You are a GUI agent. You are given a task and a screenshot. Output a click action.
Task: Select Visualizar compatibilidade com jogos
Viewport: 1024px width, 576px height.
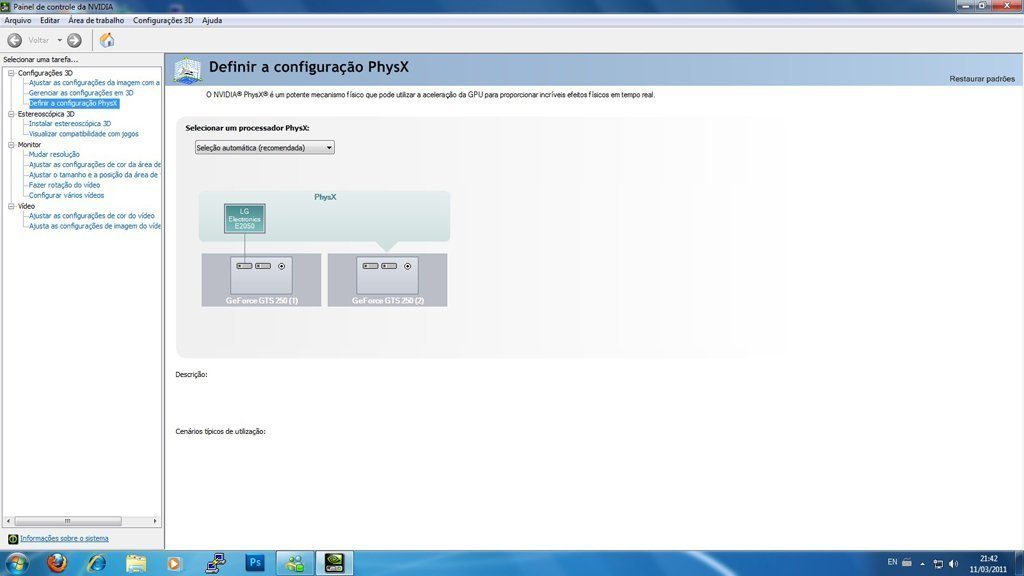[84, 134]
